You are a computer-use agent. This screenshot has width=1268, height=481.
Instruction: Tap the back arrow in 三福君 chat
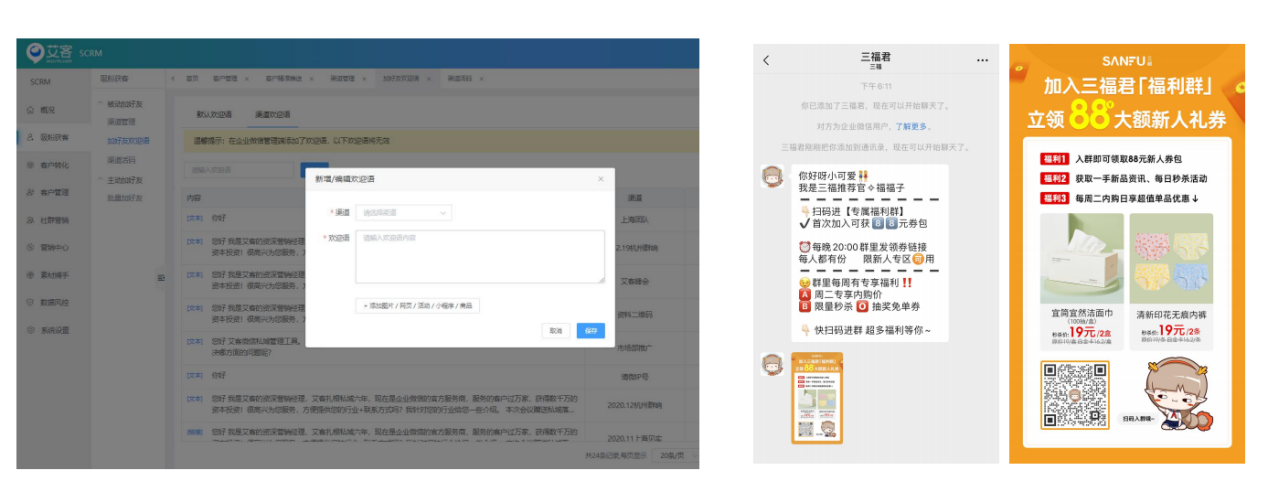(766, 60)
